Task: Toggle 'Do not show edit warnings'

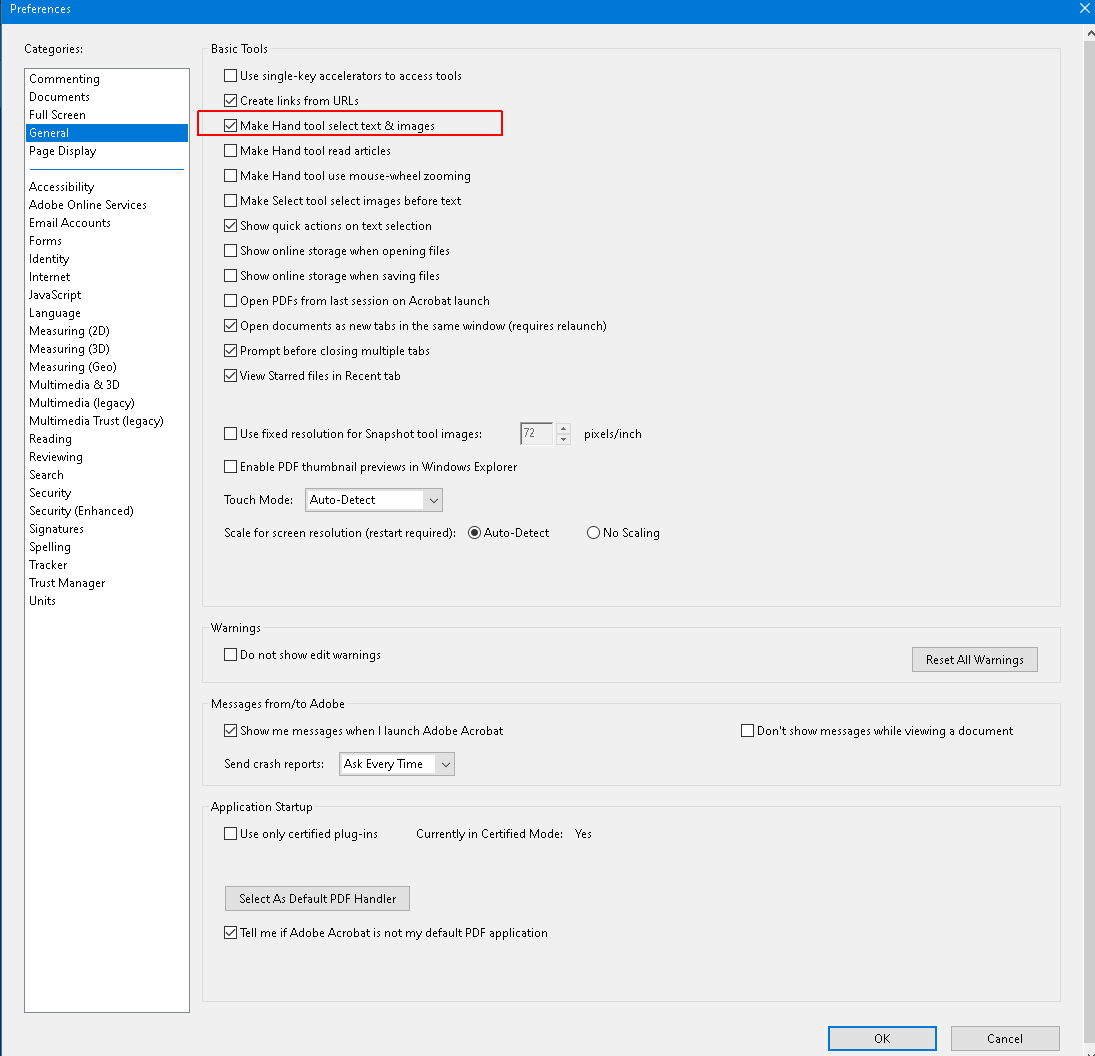Action: 231,653
